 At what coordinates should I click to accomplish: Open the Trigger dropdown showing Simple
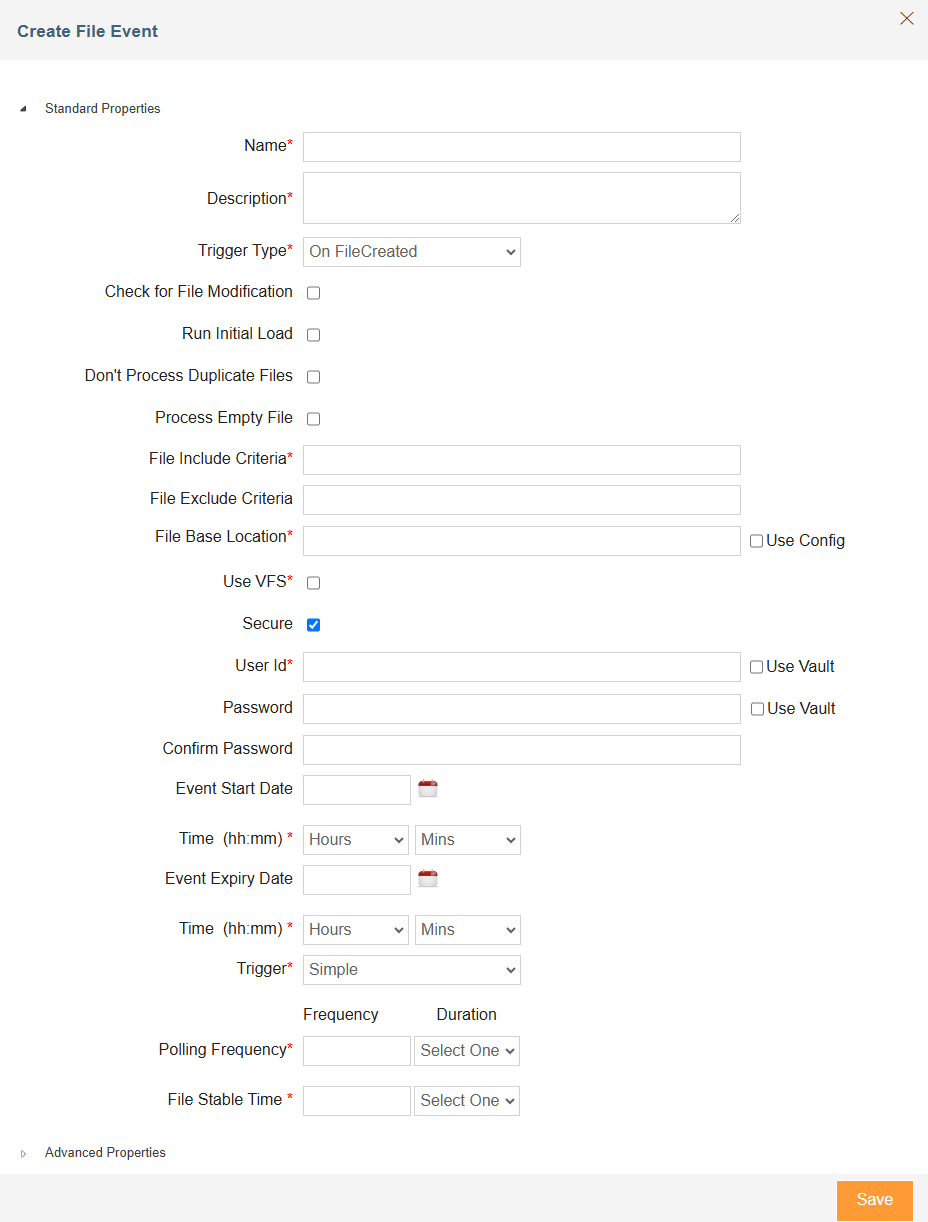click(x=412, y=970)
